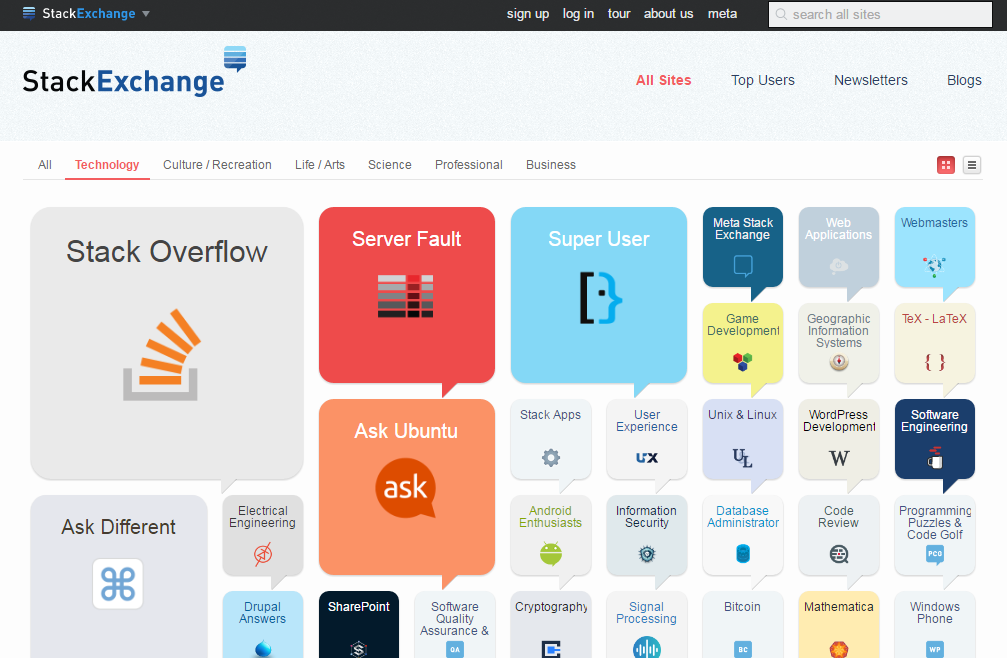Open the Top Users page
This screenshot has width=1007, height=658.
pyautogui.click(x=762, y=80)
